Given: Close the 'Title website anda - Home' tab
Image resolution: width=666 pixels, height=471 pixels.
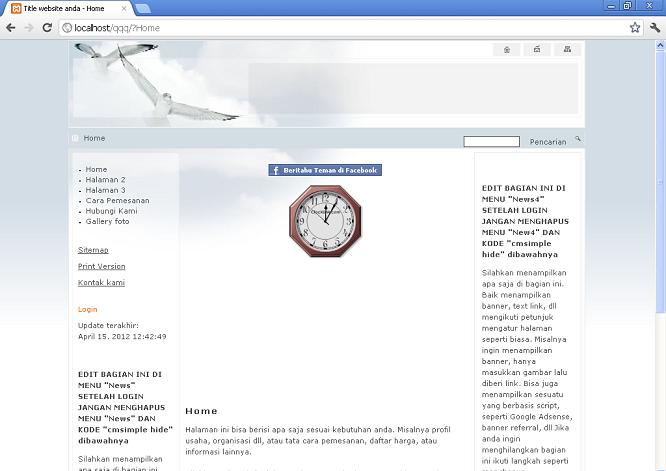Looking at the screenshot, I should 124,8.
